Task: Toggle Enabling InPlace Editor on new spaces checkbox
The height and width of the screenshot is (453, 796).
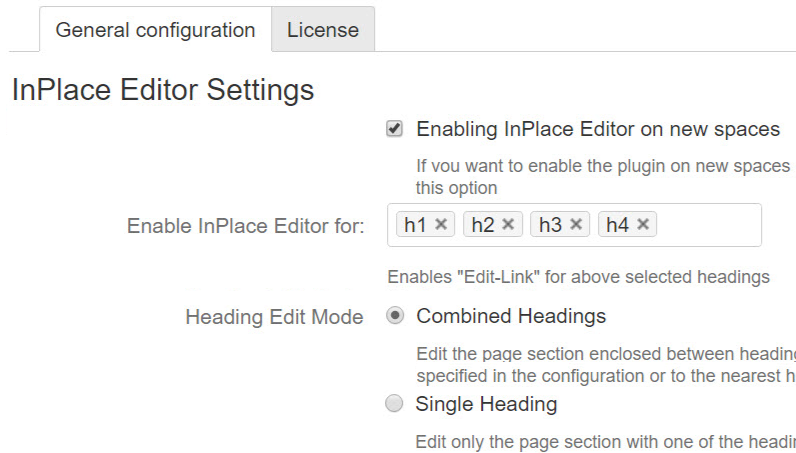Action: (395, 129)
